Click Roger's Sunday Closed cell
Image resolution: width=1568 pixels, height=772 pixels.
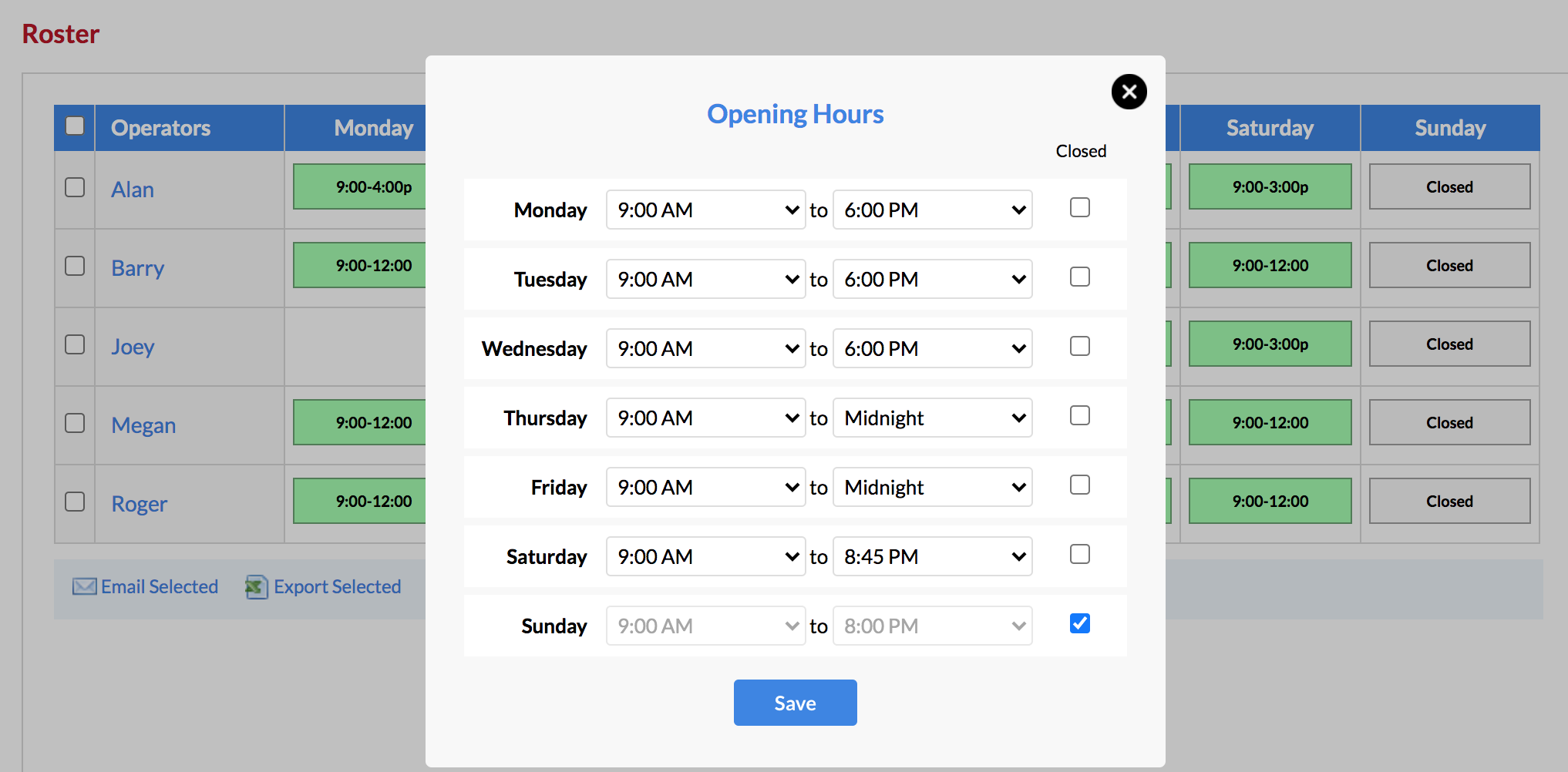pyautogui.click(x=1449, y=501)
